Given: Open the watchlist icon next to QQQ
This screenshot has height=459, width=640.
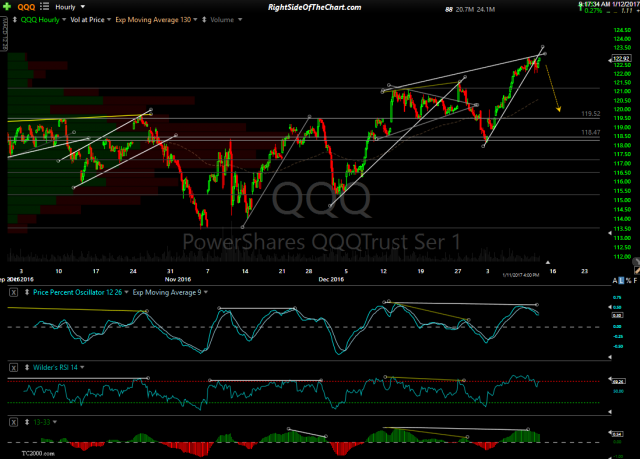Looking at the screenshot, I should coord(44,7).
